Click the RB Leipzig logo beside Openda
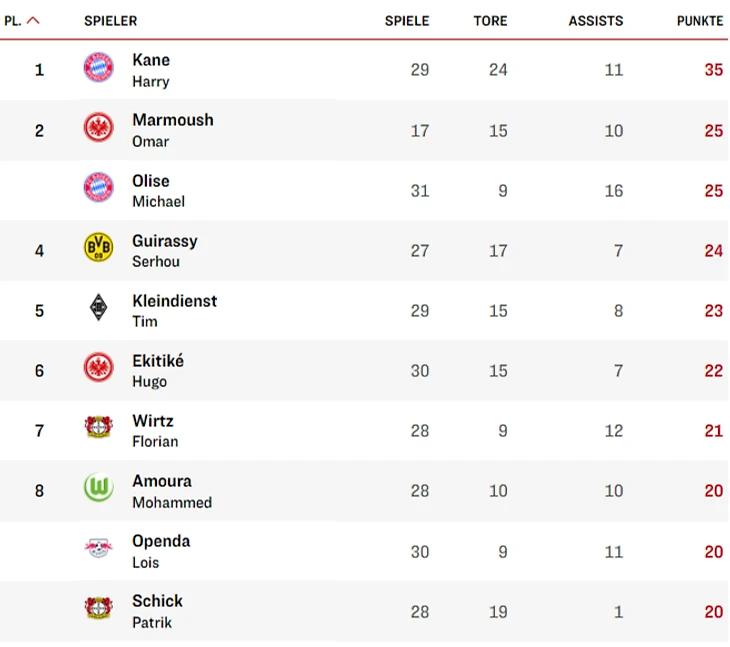 tap(98, 549)
